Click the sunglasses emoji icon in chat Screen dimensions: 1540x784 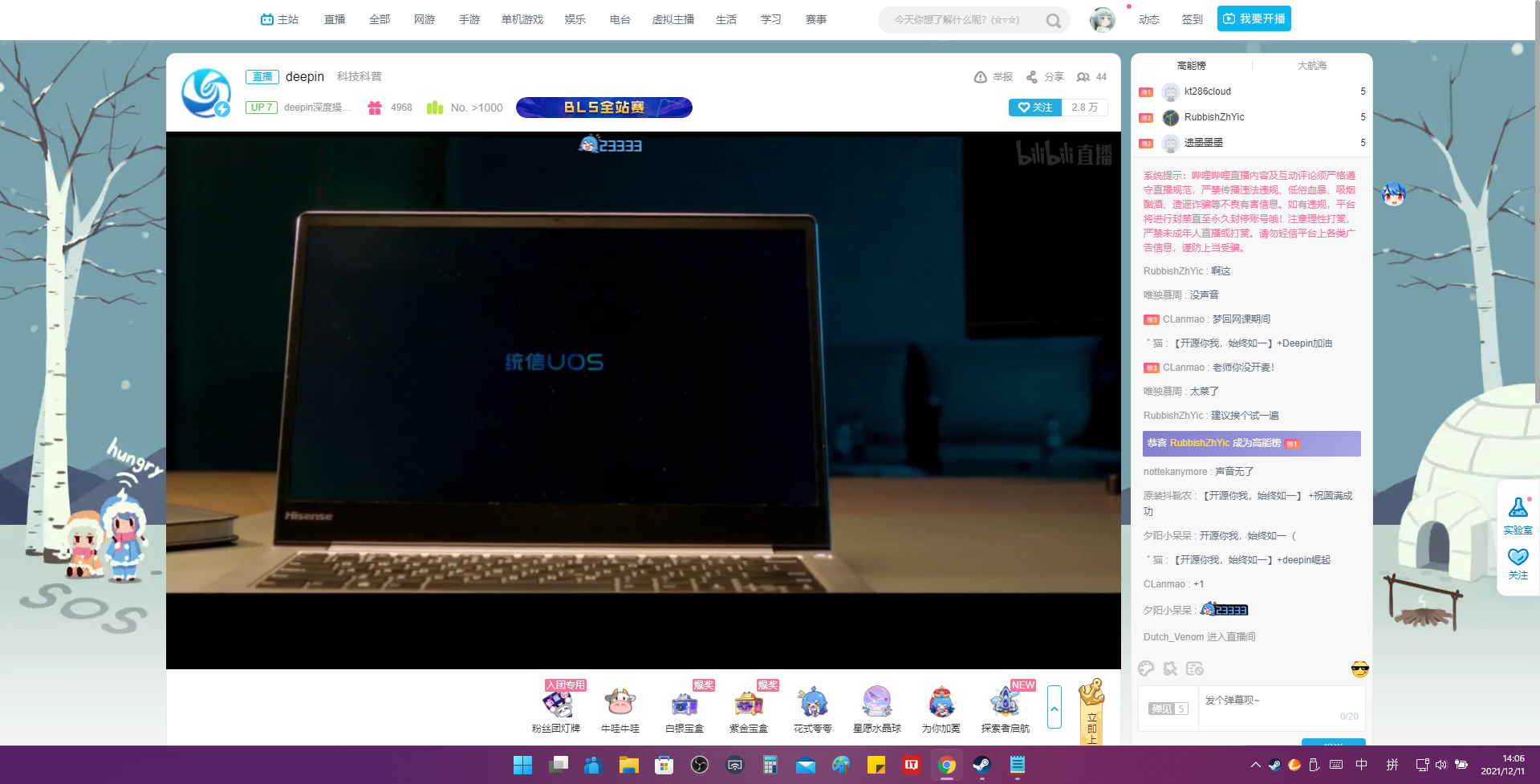(x=1359, y=669)
